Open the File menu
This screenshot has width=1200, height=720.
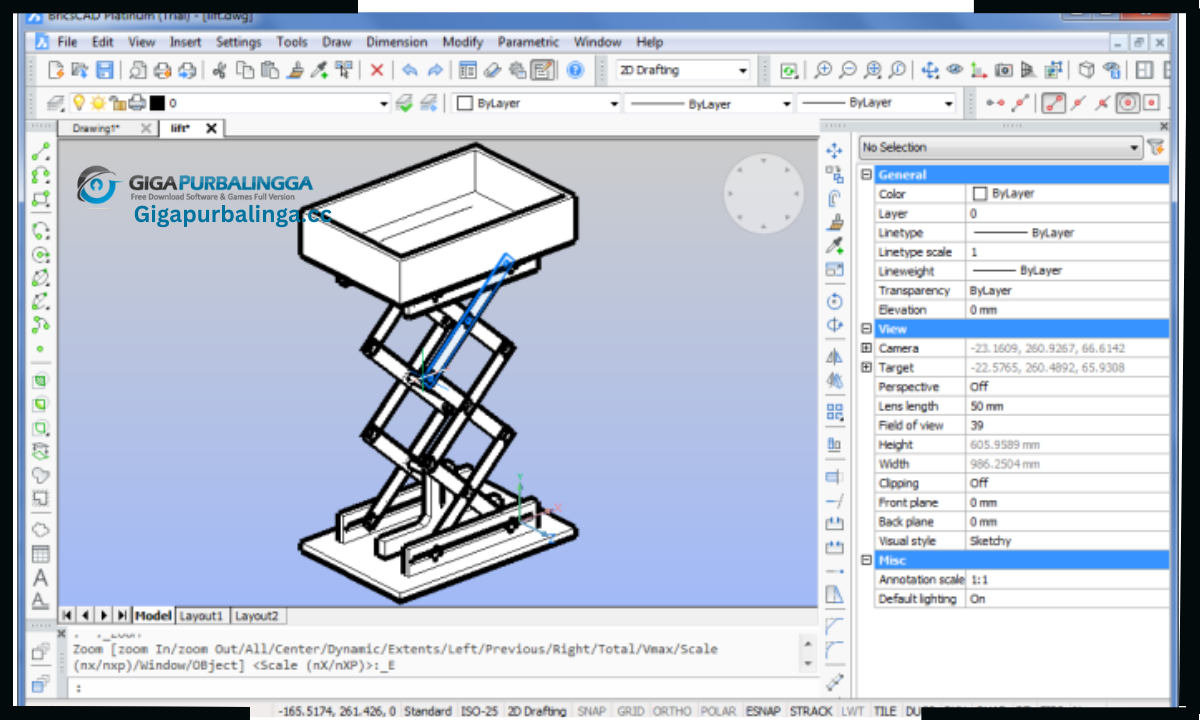click(x=67, y=42)
